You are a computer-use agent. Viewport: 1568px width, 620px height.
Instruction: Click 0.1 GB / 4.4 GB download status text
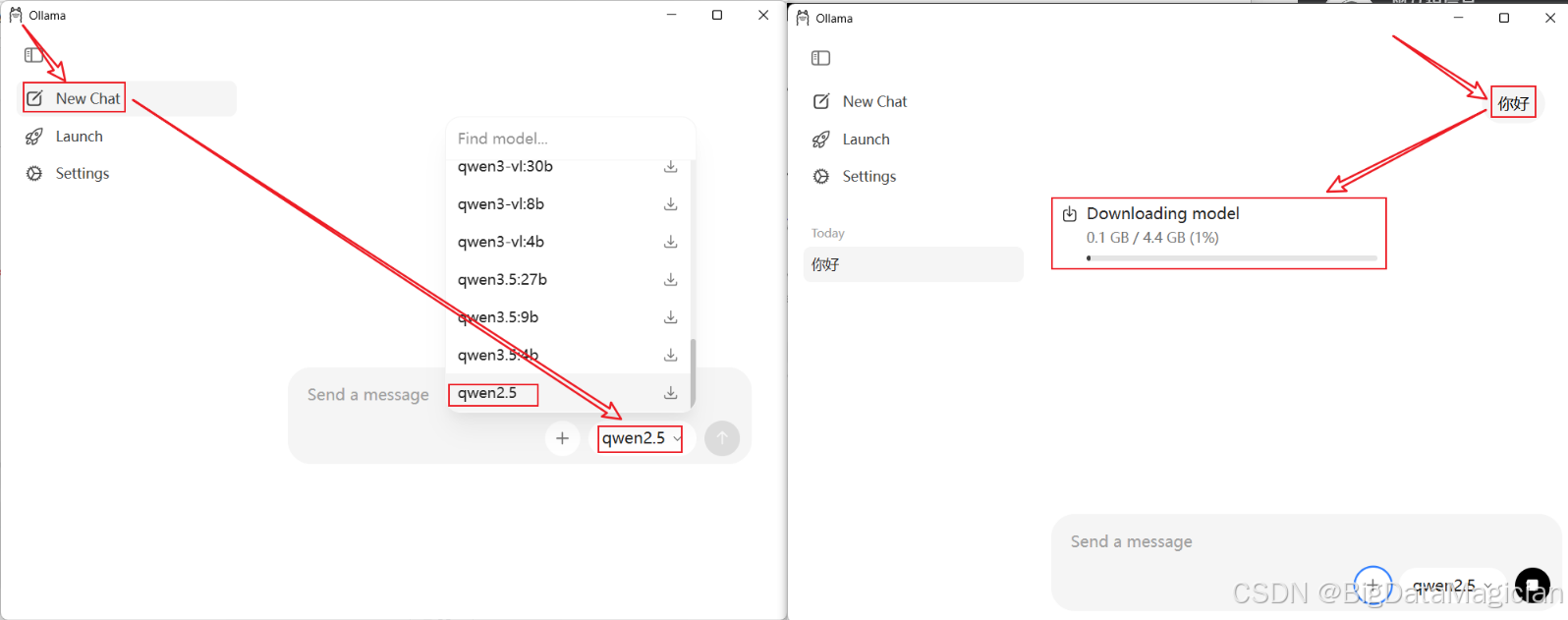pos(1152,238)
